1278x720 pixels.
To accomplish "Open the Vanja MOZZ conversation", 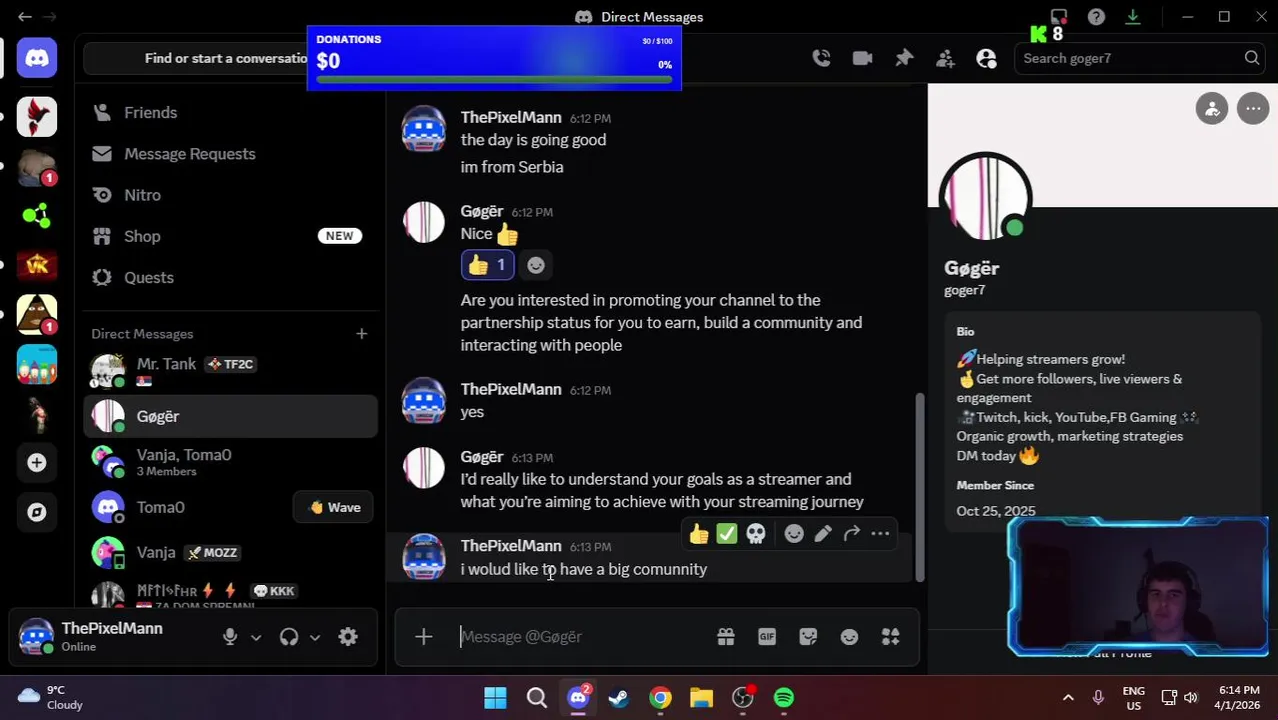I will click(x=230, y=552).
